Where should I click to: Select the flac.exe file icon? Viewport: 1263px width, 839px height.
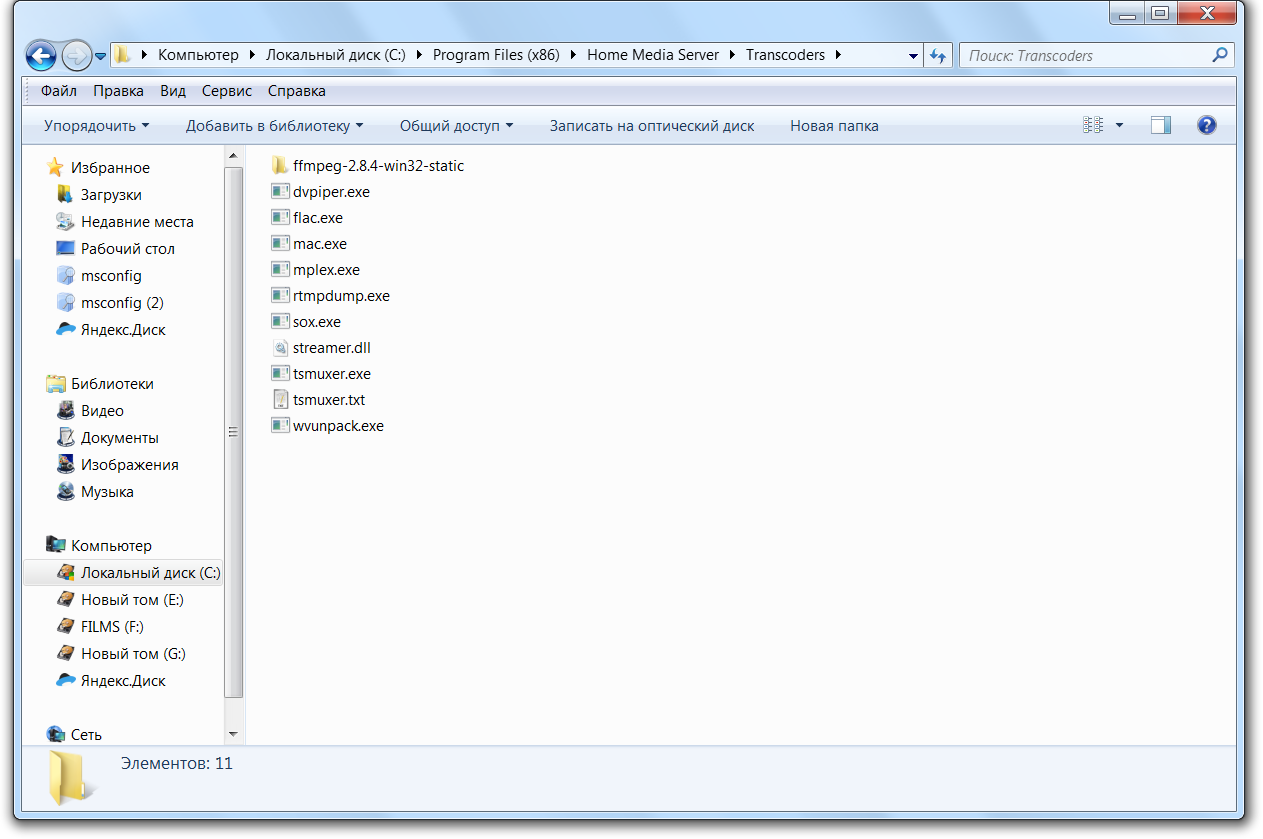pyautogui.click(x=280, y=218)
